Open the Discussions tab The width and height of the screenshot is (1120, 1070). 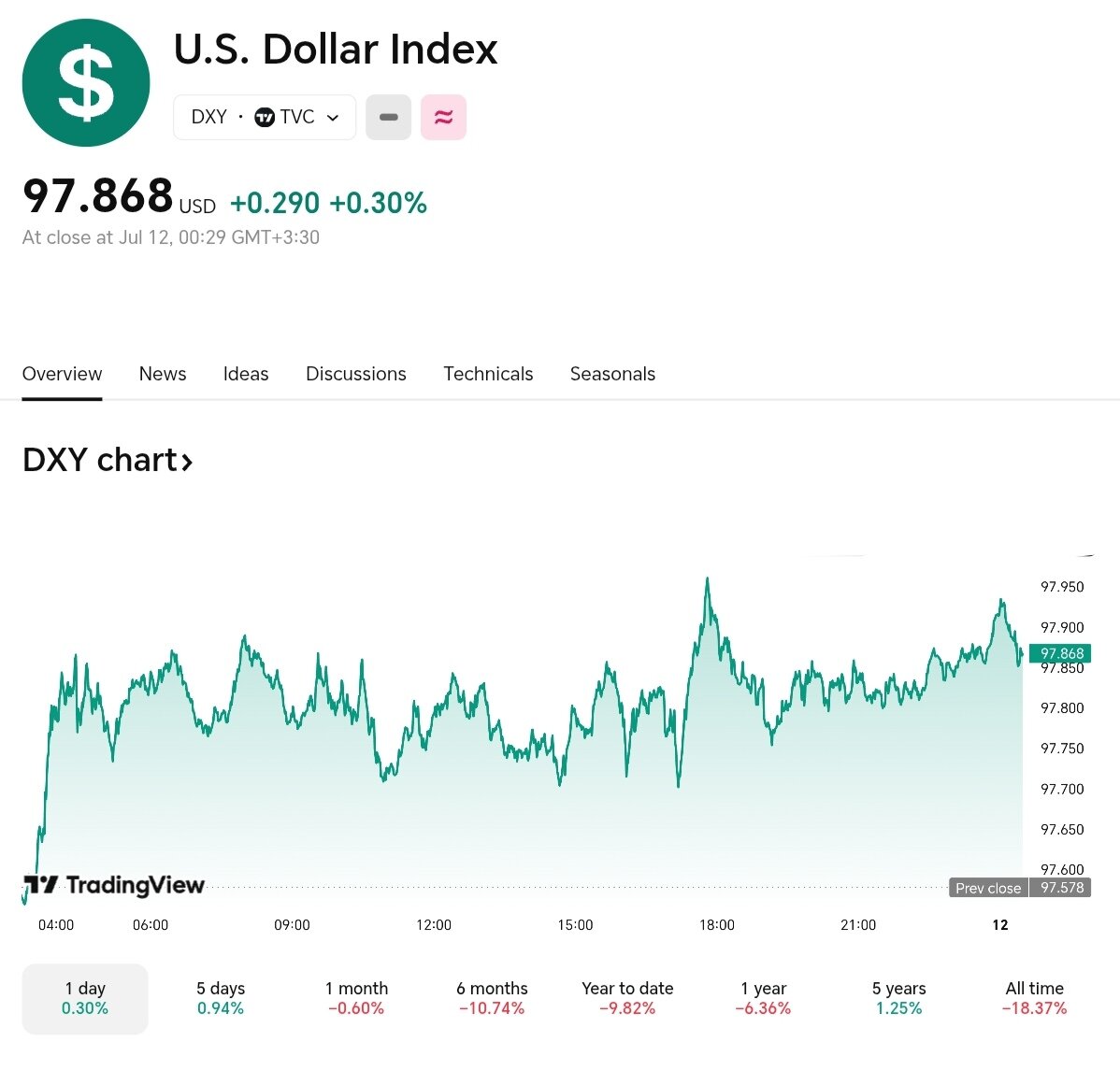356,374
